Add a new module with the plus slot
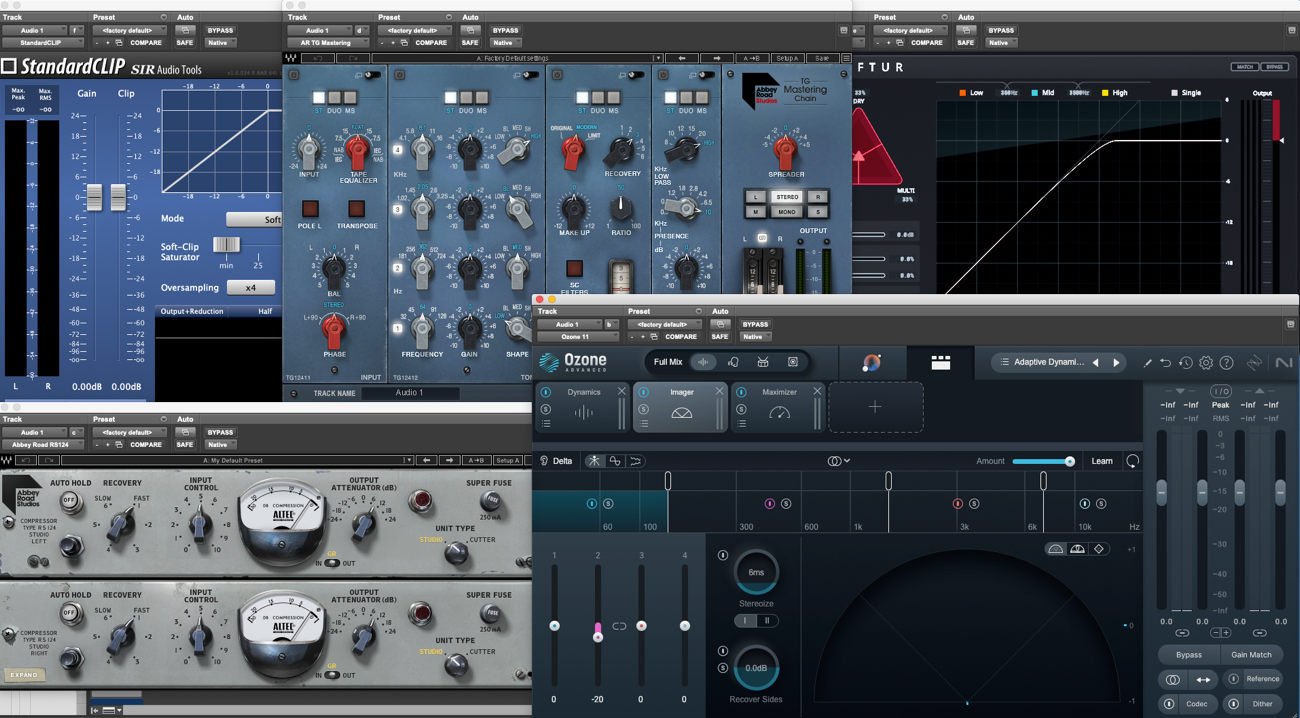This screenshot has width=1300, height=718. pyautogui.click(x=875, y=407)
